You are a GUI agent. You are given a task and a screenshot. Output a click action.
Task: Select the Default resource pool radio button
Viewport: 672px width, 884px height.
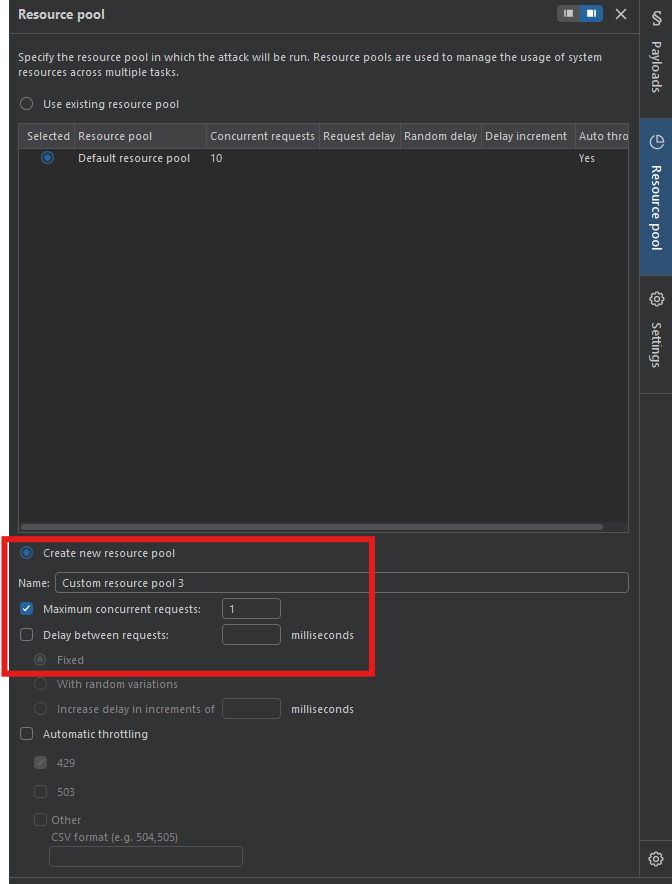coord(47,158)
